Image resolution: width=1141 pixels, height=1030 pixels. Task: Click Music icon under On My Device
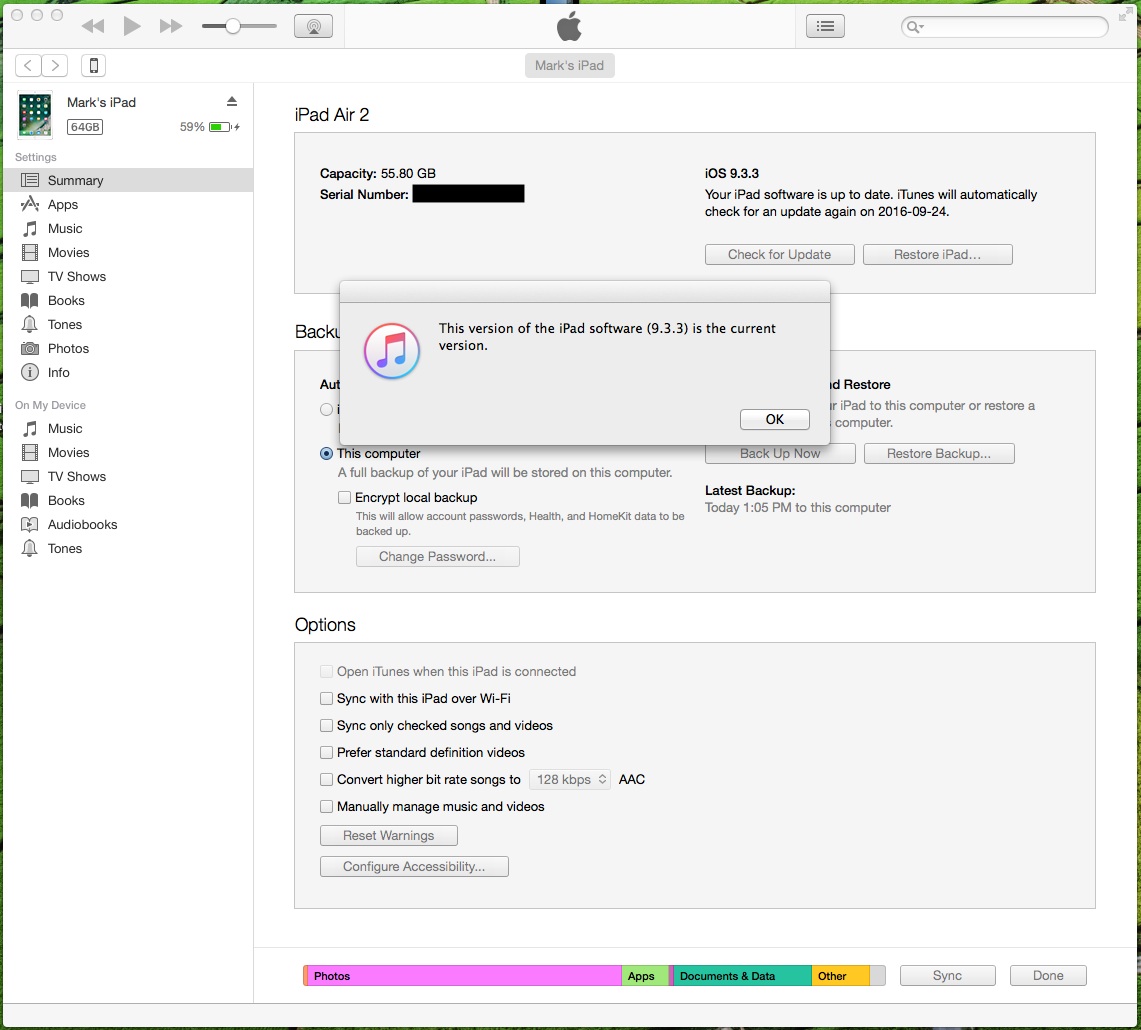30,429
